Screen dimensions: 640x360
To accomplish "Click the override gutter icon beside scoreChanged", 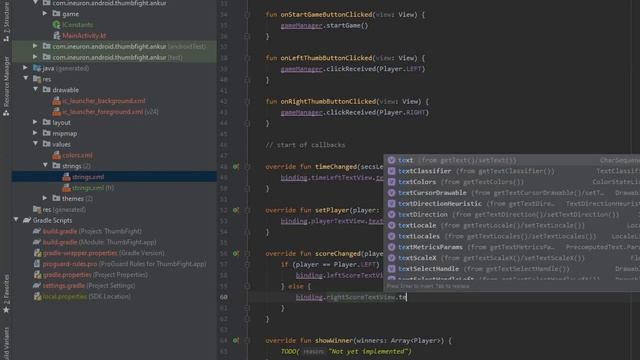I will click(x=236, y=253).
